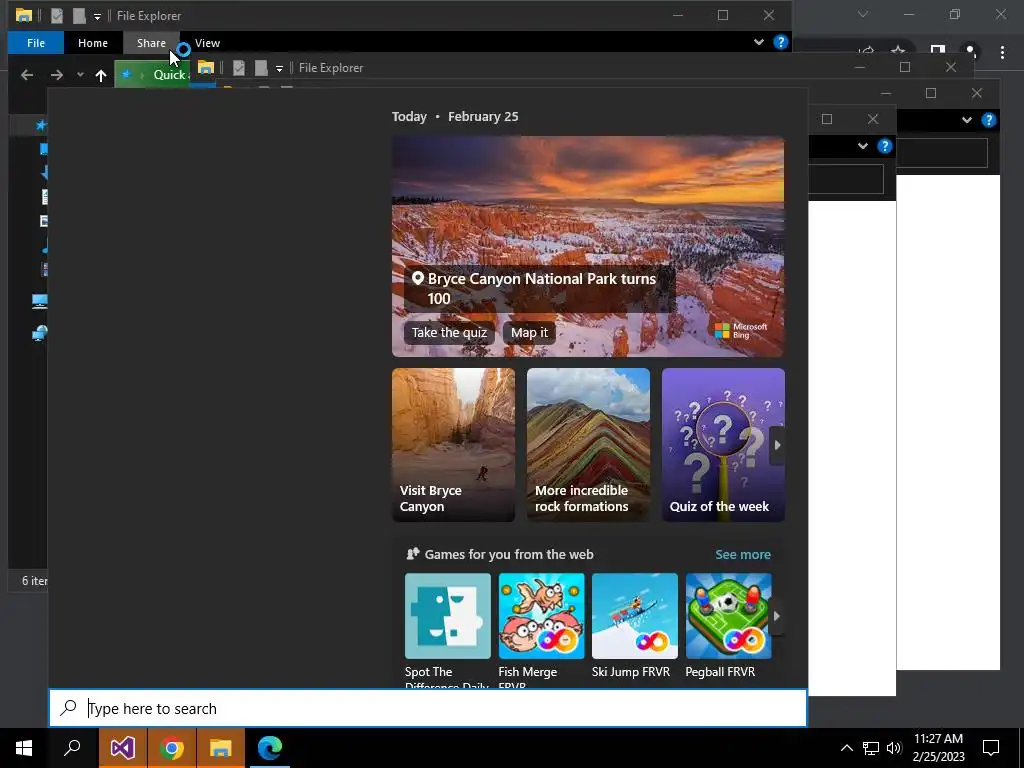Show next cards with the carousel arrow
This screenshot has width=1024, height=768.
point(777,445)
